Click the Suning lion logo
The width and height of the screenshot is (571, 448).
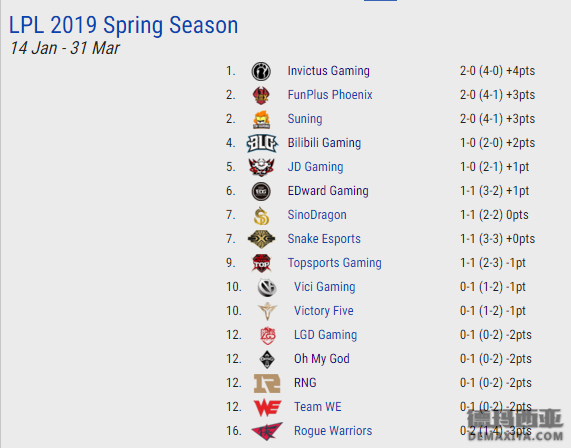pos(261,119)
